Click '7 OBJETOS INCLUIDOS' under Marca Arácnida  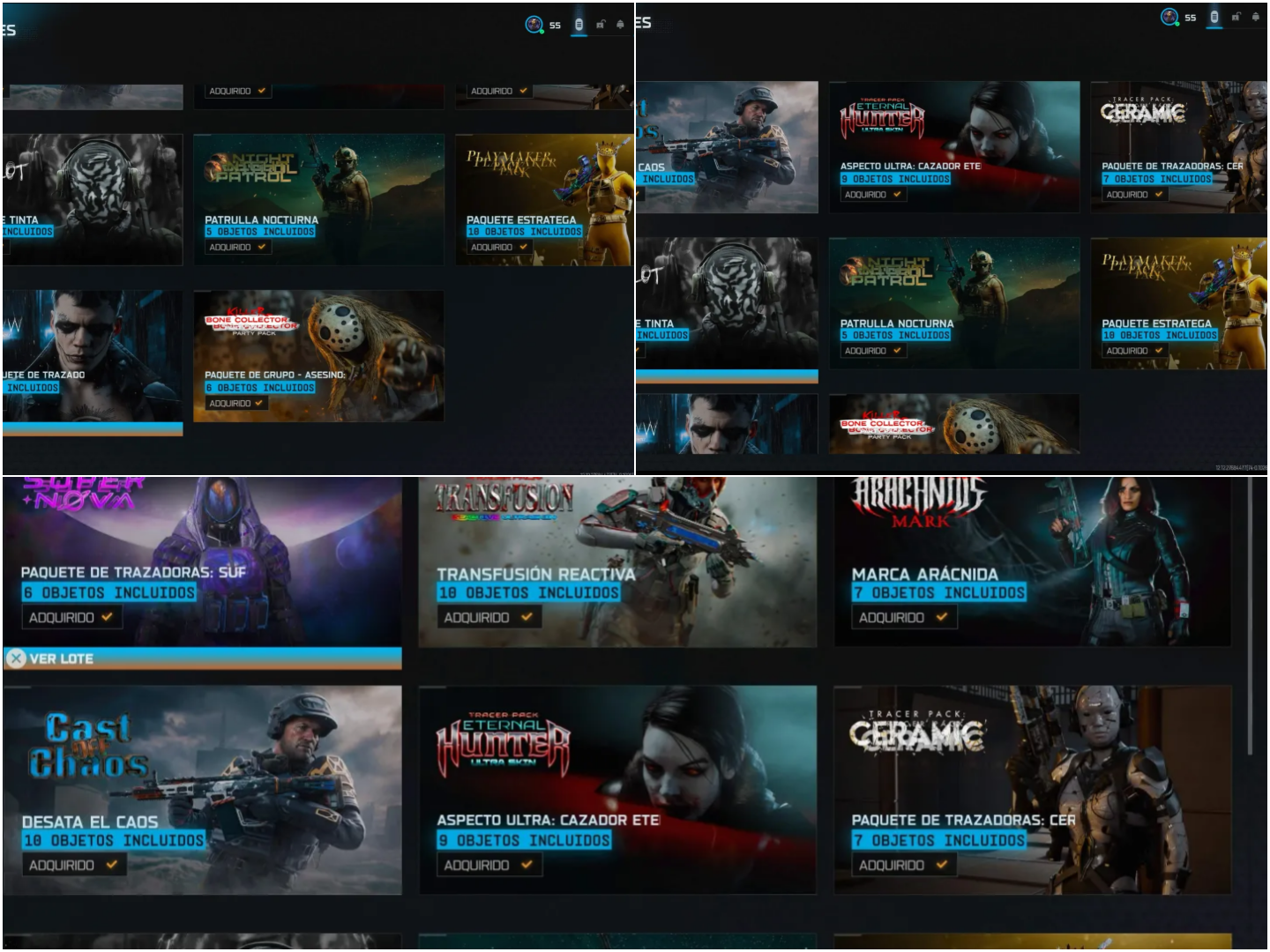pyautogui.click(x=939, y=593)
